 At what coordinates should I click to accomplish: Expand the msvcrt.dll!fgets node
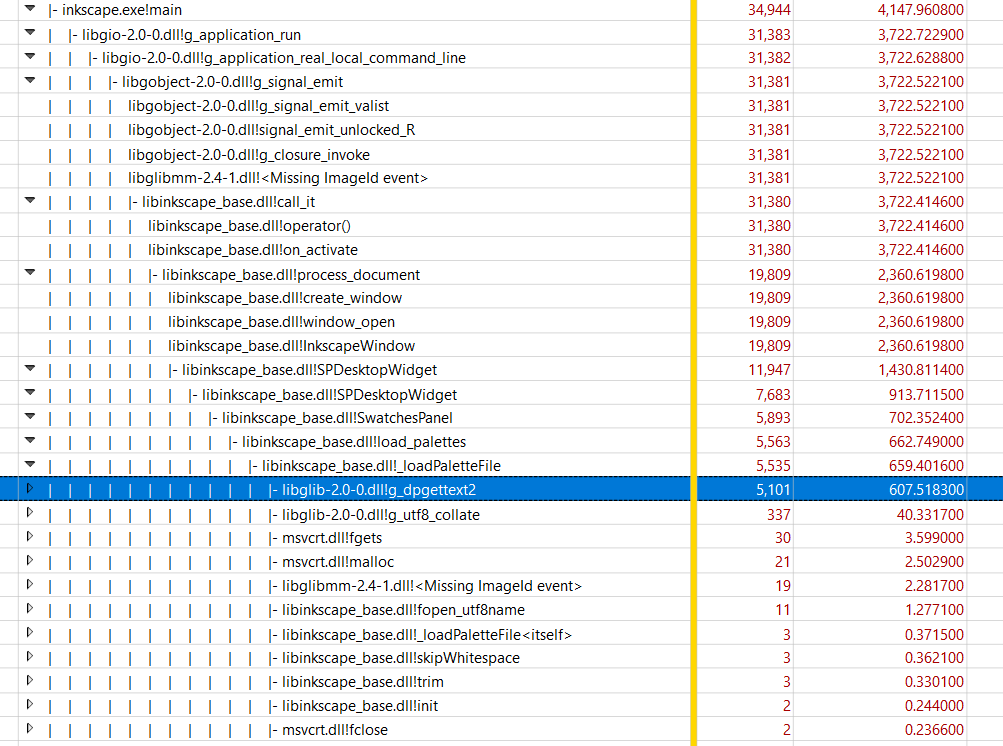[x=29, y=537]
